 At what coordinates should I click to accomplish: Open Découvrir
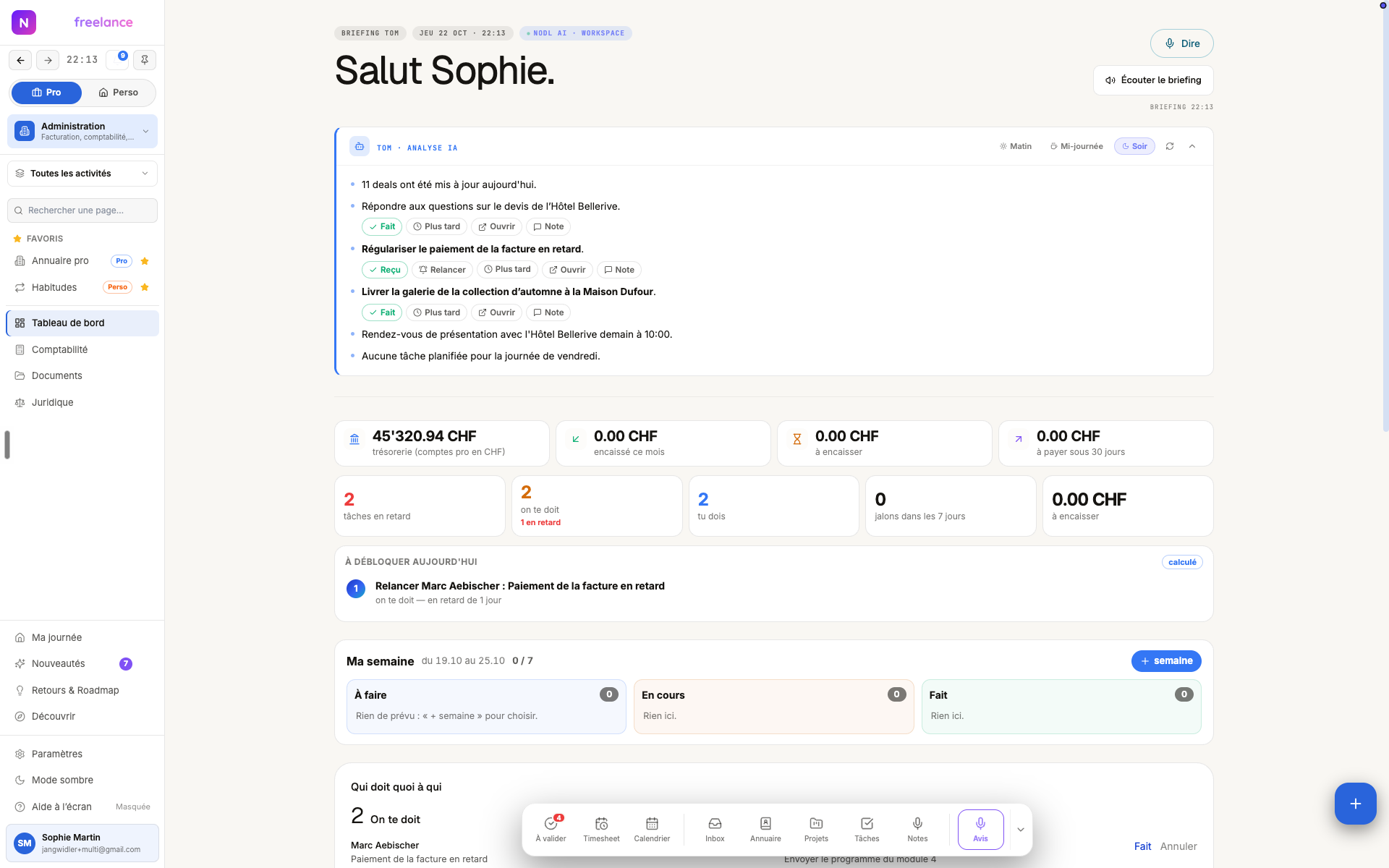pyautogui.click(x=82, y=716)
